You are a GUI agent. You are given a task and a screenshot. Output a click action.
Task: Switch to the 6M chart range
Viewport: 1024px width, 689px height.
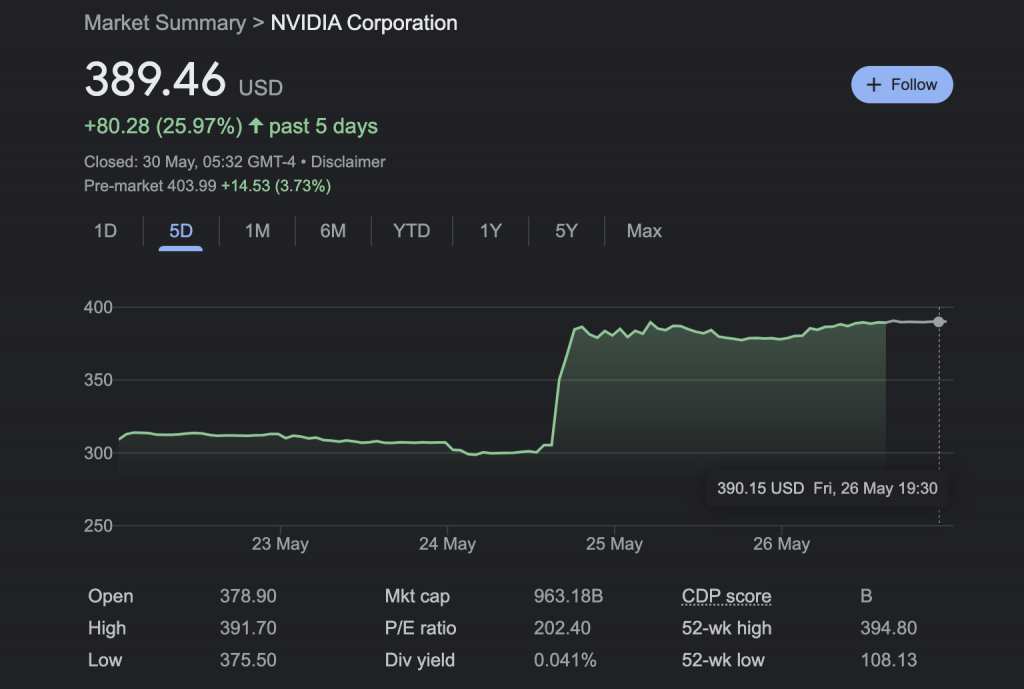pyautogui.click(x=332, y=231)
